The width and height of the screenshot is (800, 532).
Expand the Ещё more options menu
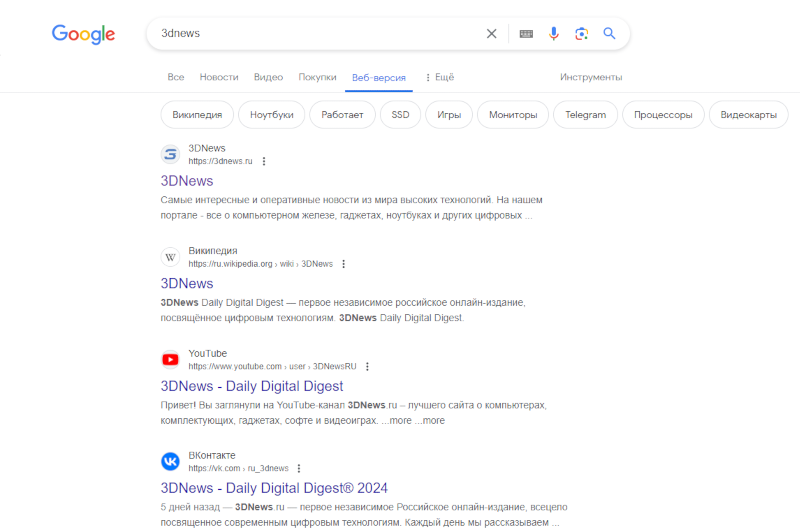439,77
